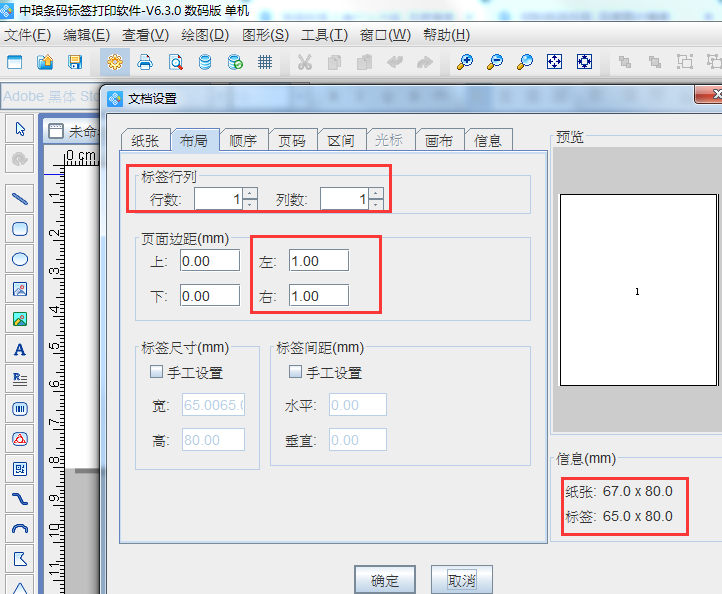This screenshot has height=594, width=722.
Task: Click the print icon in toolbar
Action: [x=145, y=62]
